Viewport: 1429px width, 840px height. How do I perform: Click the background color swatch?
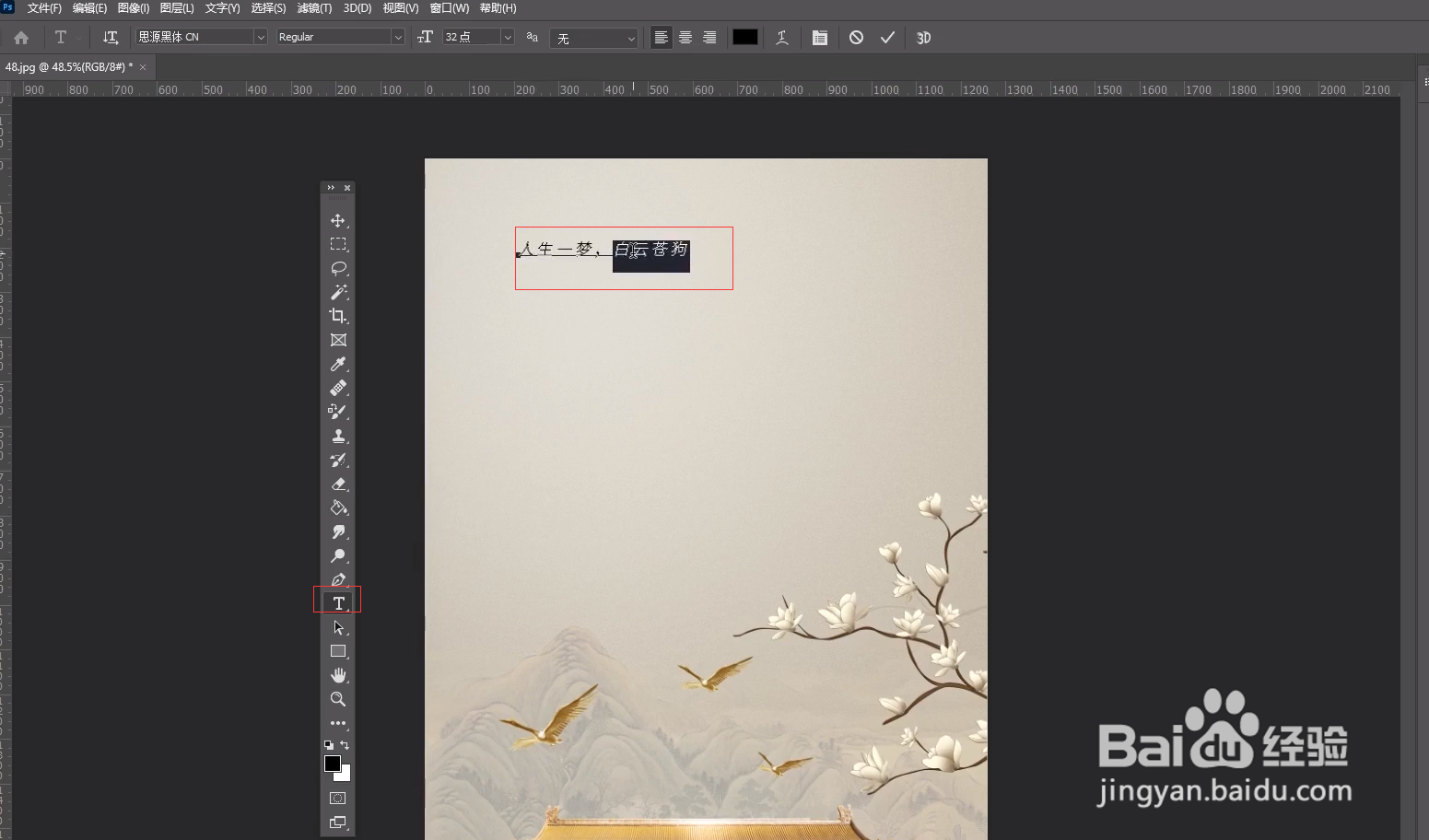346,776
